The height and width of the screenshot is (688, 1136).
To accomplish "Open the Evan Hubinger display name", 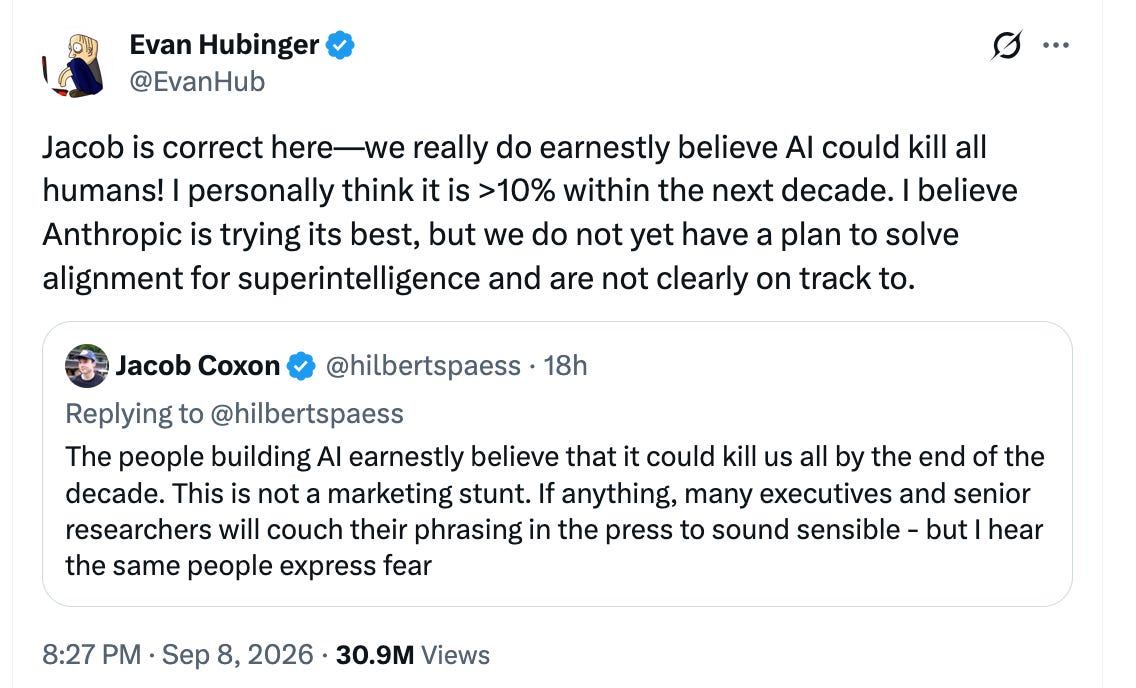I will coord(224,45).
